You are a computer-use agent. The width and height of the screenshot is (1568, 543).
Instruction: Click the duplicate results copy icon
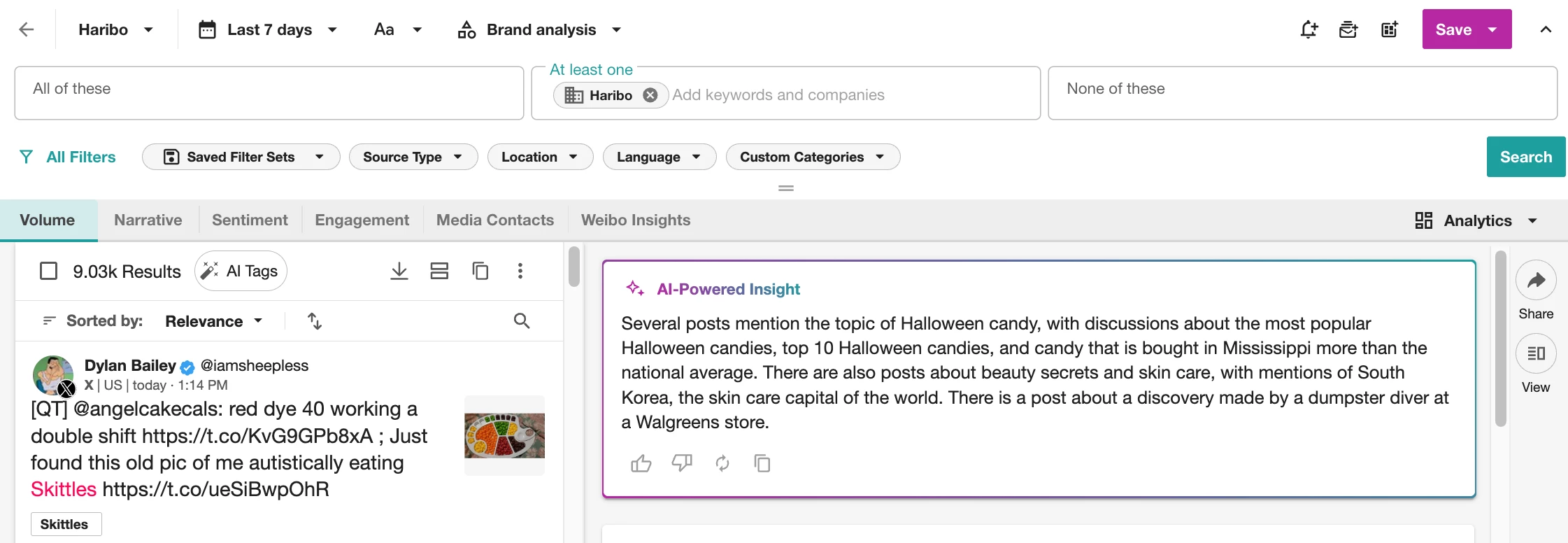pyautogui.click(x=480, y=271)
